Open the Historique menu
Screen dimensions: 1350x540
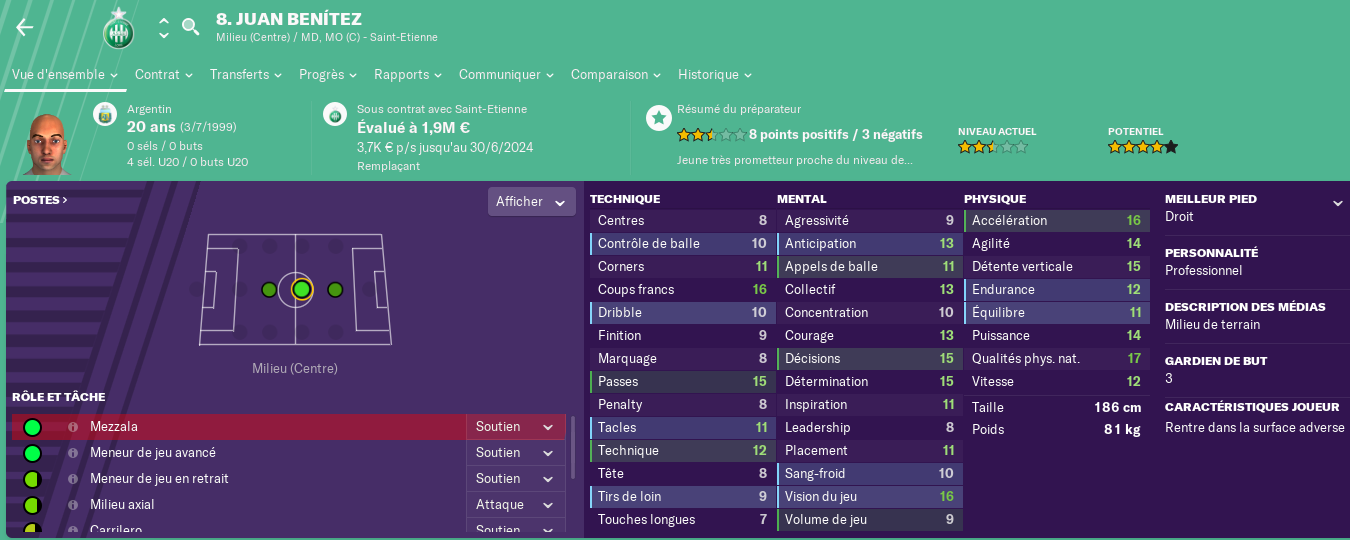coord(715,75)
